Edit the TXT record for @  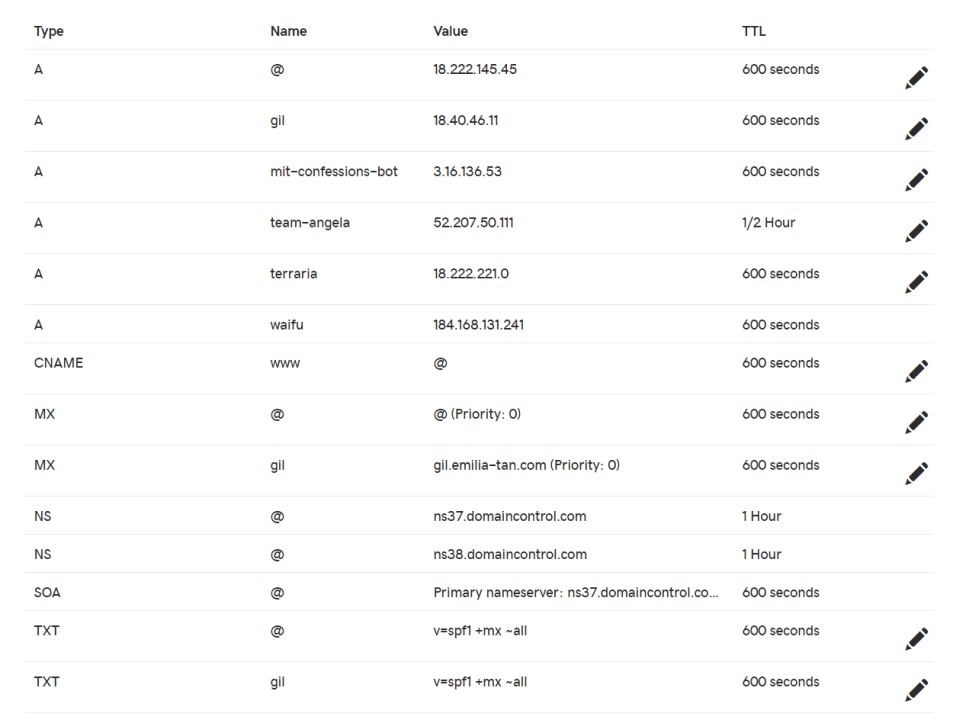[x=916, y=639]
